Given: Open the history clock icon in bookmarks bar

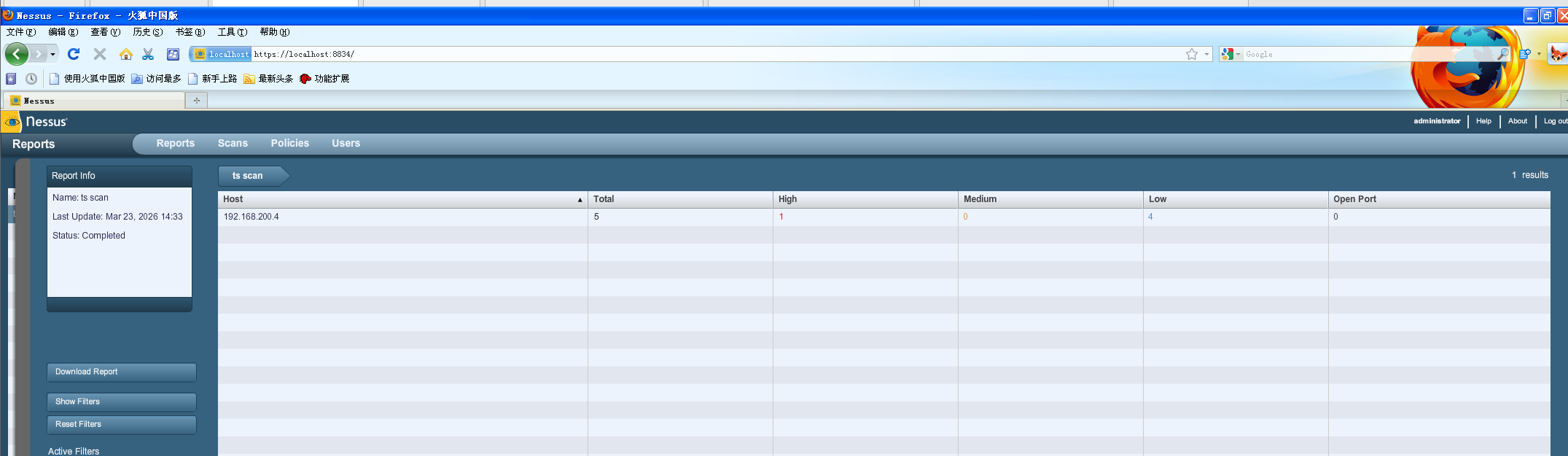Looking at the screenshot, I should [x=31, y=79].
